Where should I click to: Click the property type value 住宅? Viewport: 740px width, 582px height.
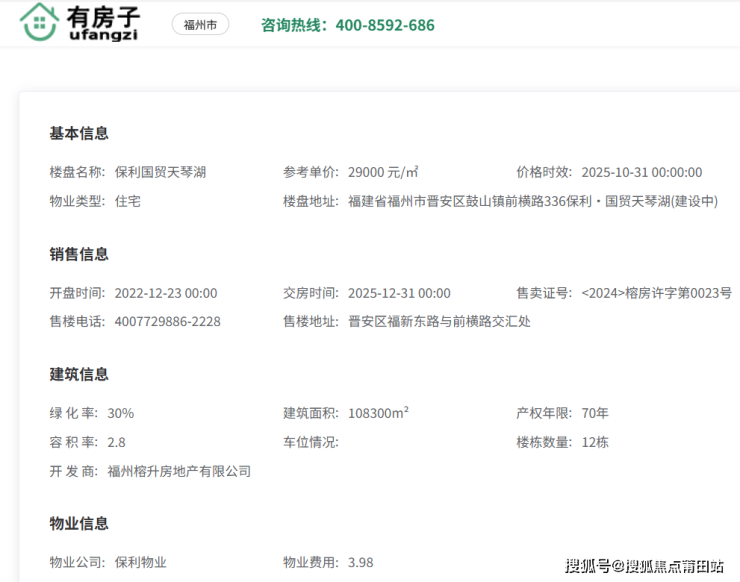pyautogui.click(x=128, y=201)
